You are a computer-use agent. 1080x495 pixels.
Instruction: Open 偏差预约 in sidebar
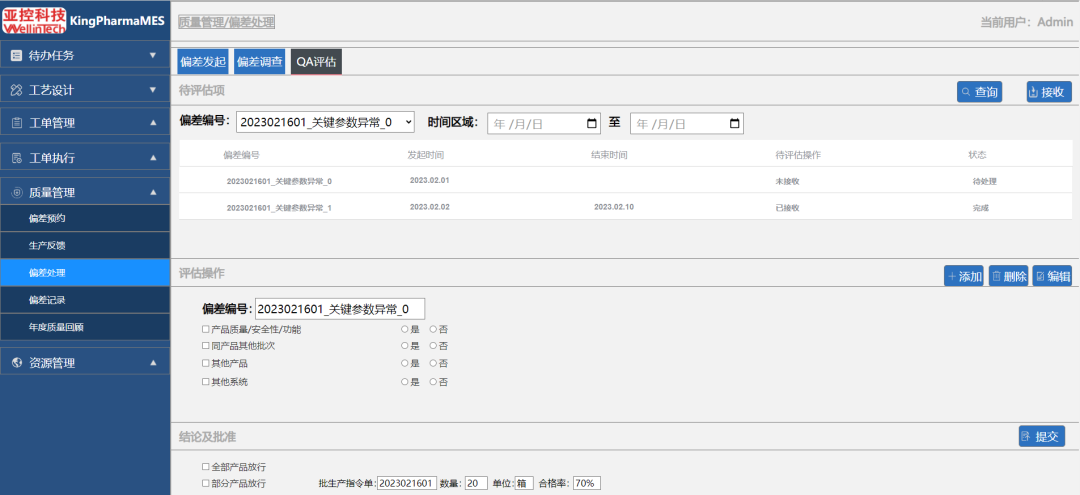tap(85, 218)
